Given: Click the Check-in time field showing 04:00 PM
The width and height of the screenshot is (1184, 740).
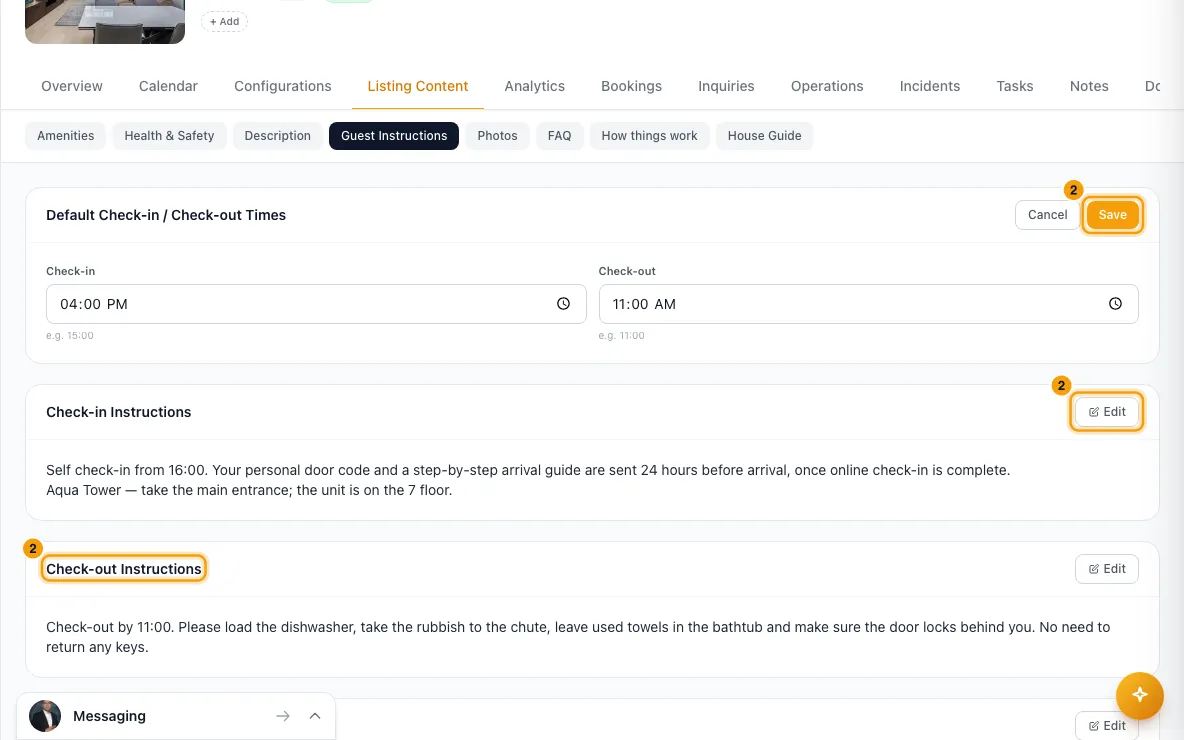Looking at the screenshot, I should pyautogui.click(x=316, y=304).
